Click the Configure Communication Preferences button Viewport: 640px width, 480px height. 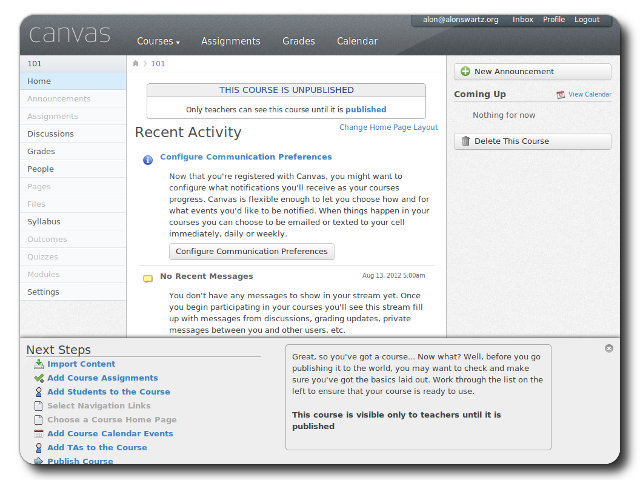click(x=251, y=251)
